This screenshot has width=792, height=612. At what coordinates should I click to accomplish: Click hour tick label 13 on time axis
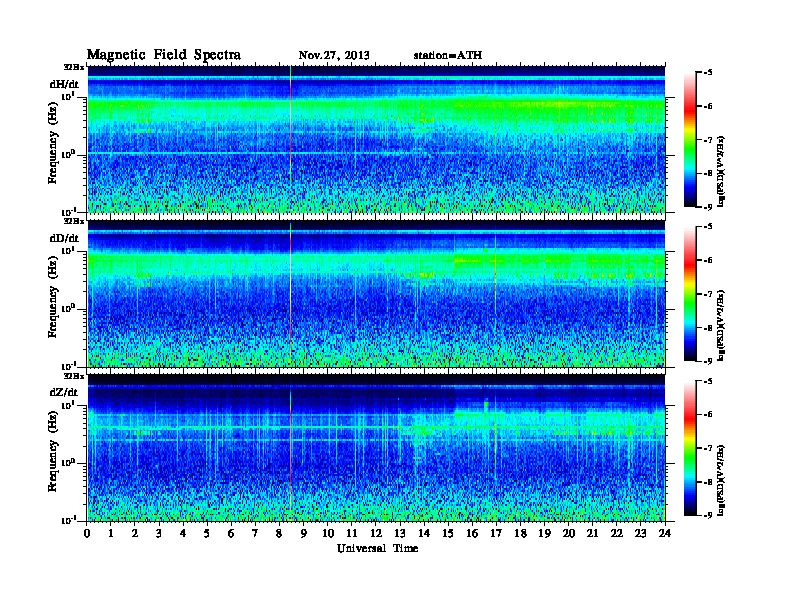coord(400,533)
